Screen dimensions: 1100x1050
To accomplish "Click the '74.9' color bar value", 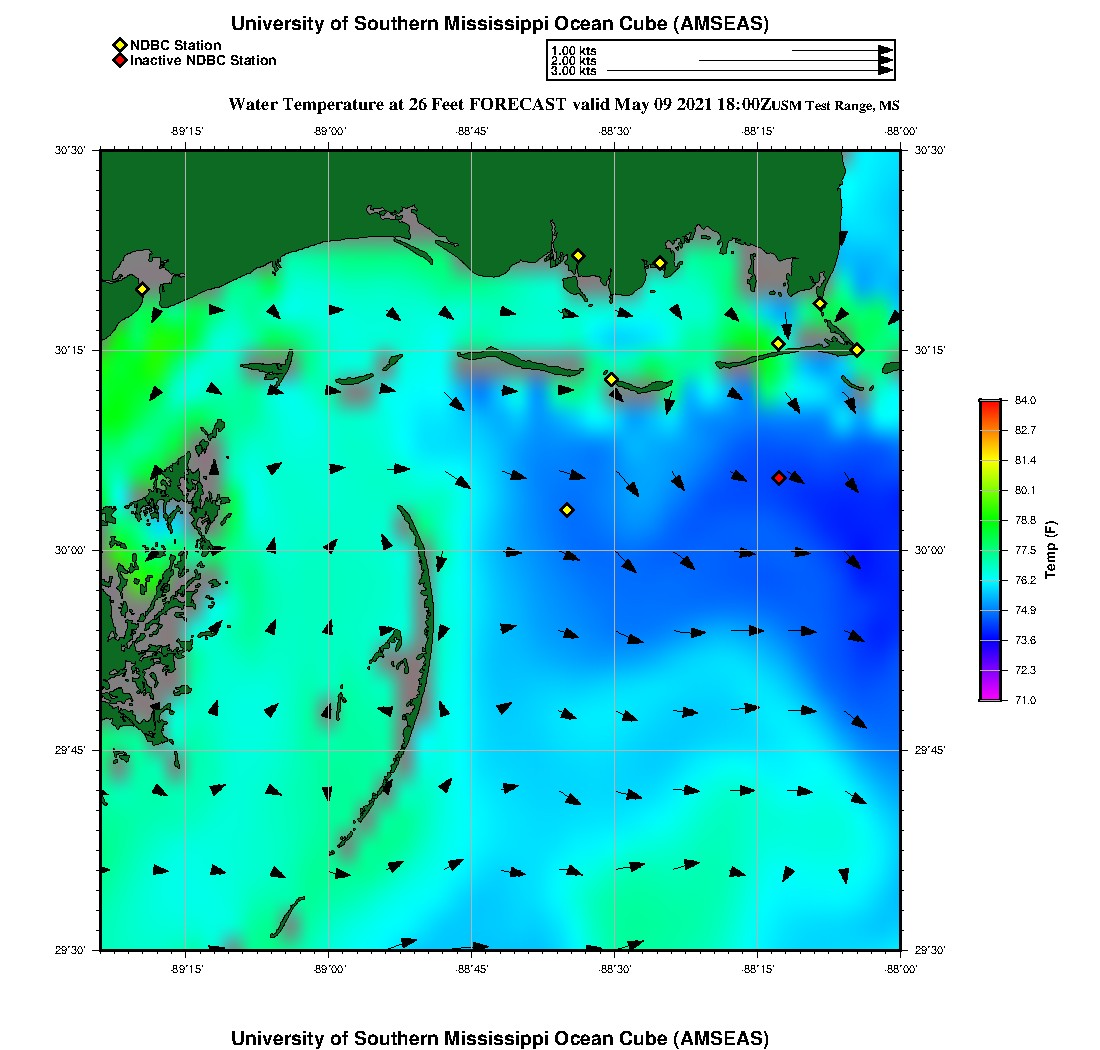I will click(x=1025, y=610).
